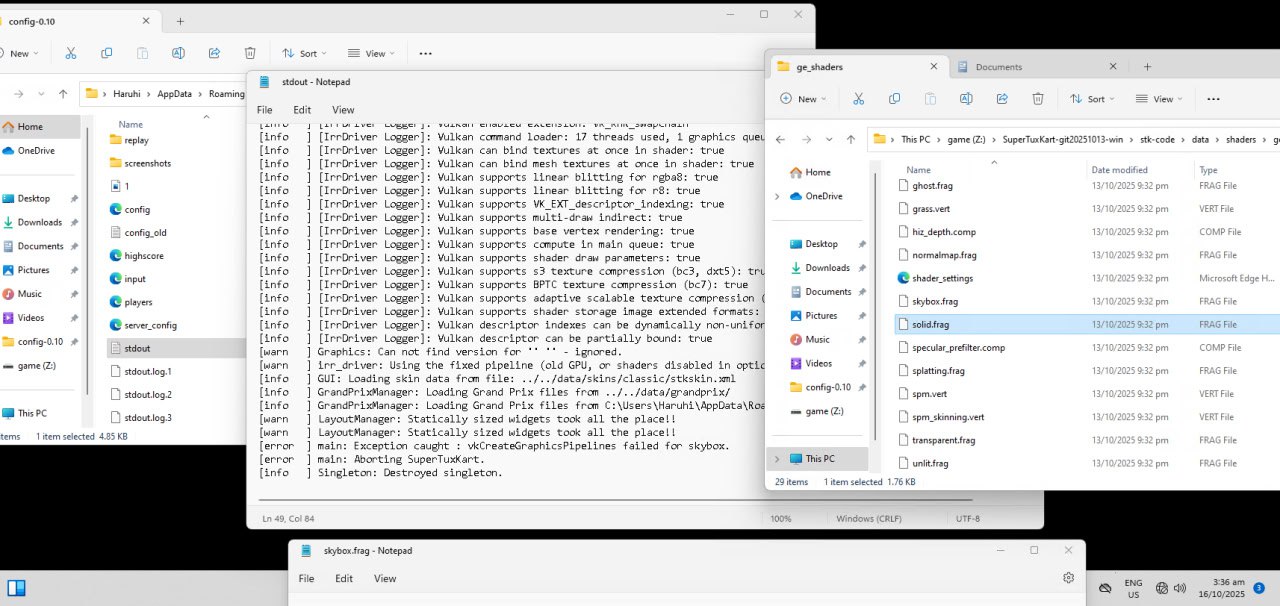Add a new tab in ge_shaders window
This screenshot has width=1280, height=606.
pos(1147,67)
